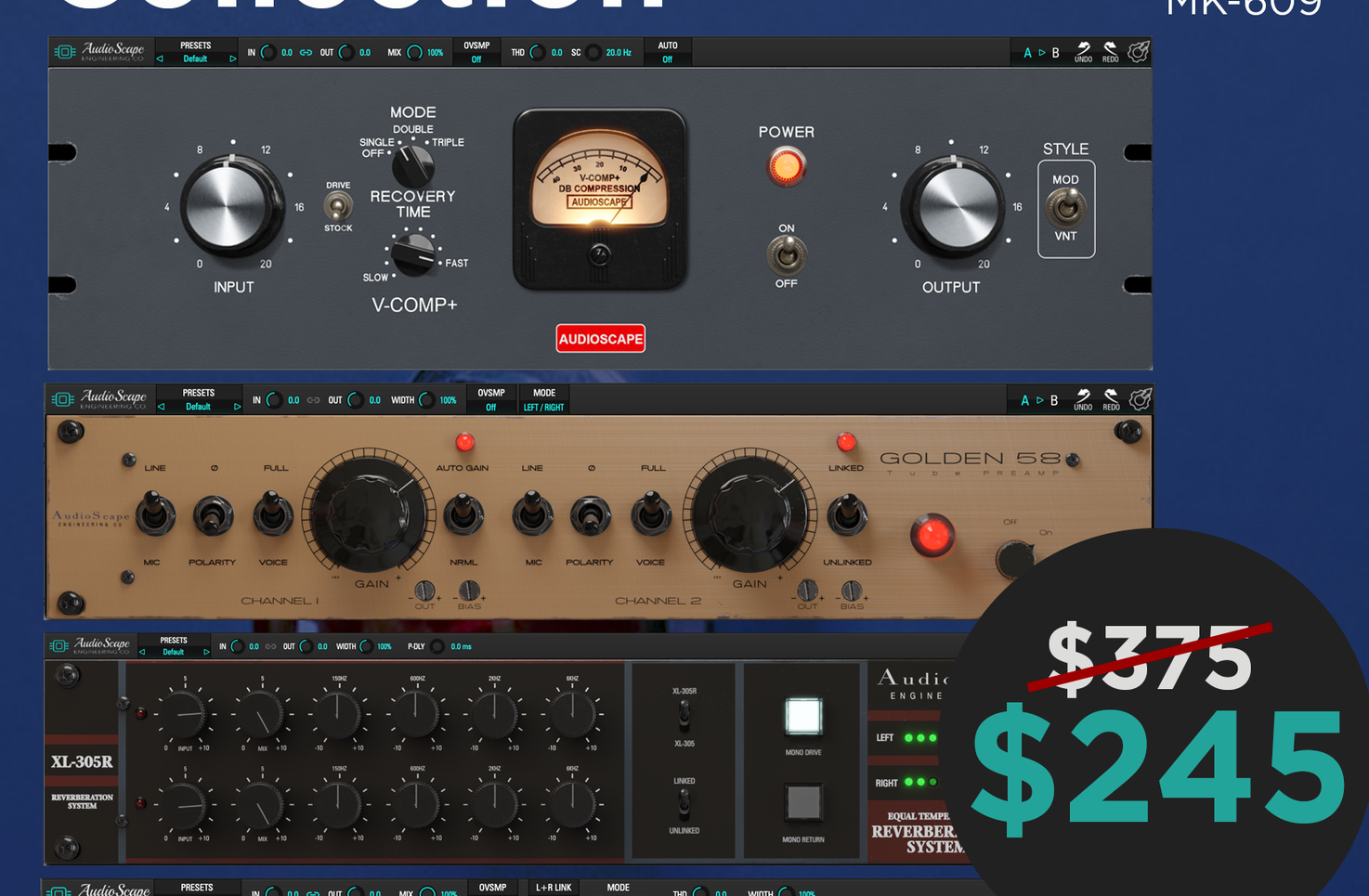Click MONO DRIVE lit button on XL-305R

click(x=802, y=716)
